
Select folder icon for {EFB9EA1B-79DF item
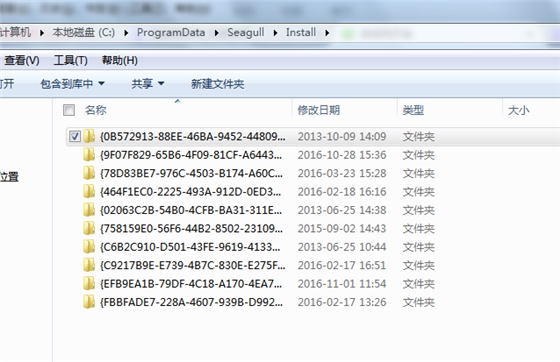coord(89,284)
